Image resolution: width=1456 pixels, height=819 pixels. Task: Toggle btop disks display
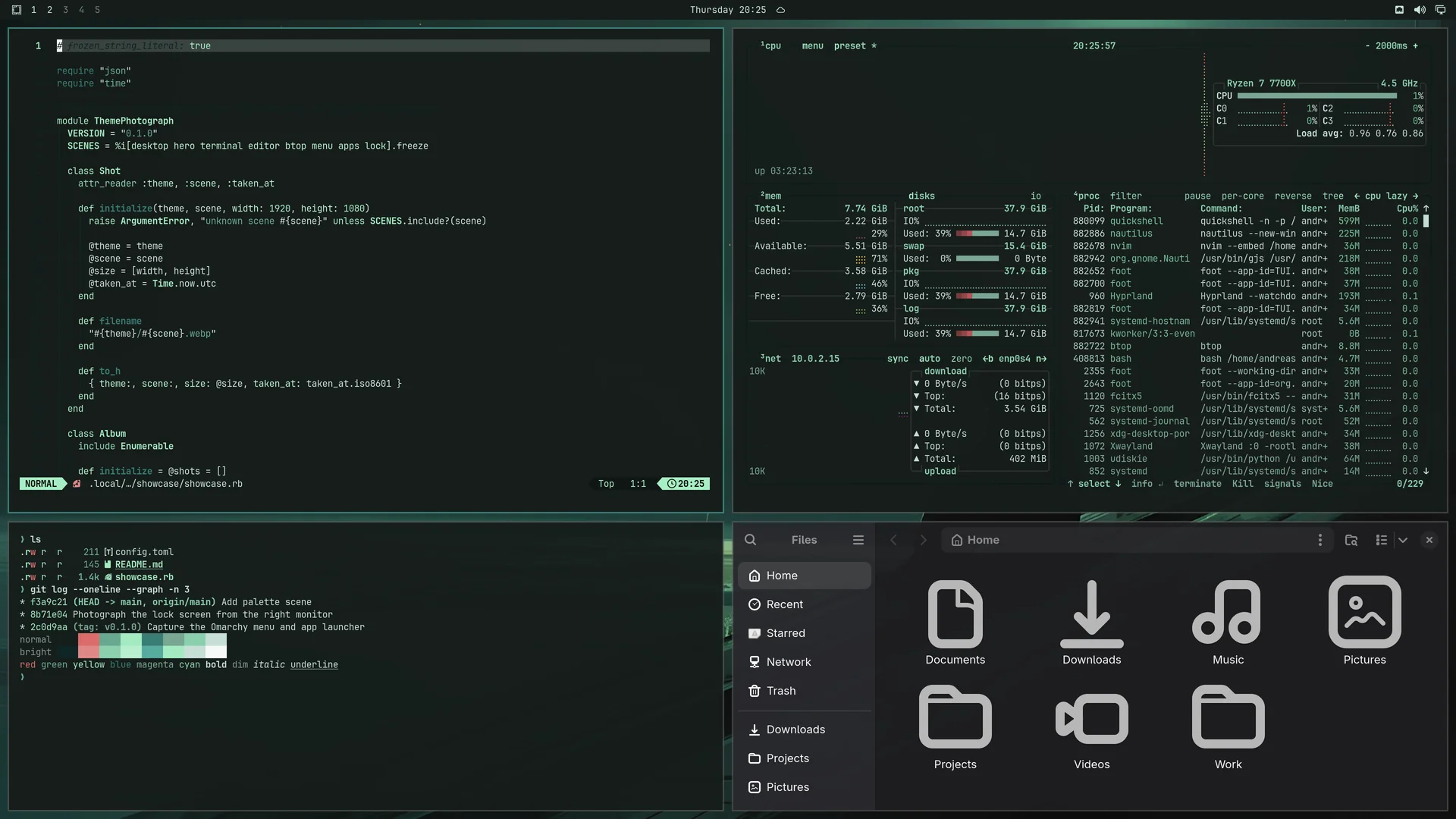tap(921, 196)
